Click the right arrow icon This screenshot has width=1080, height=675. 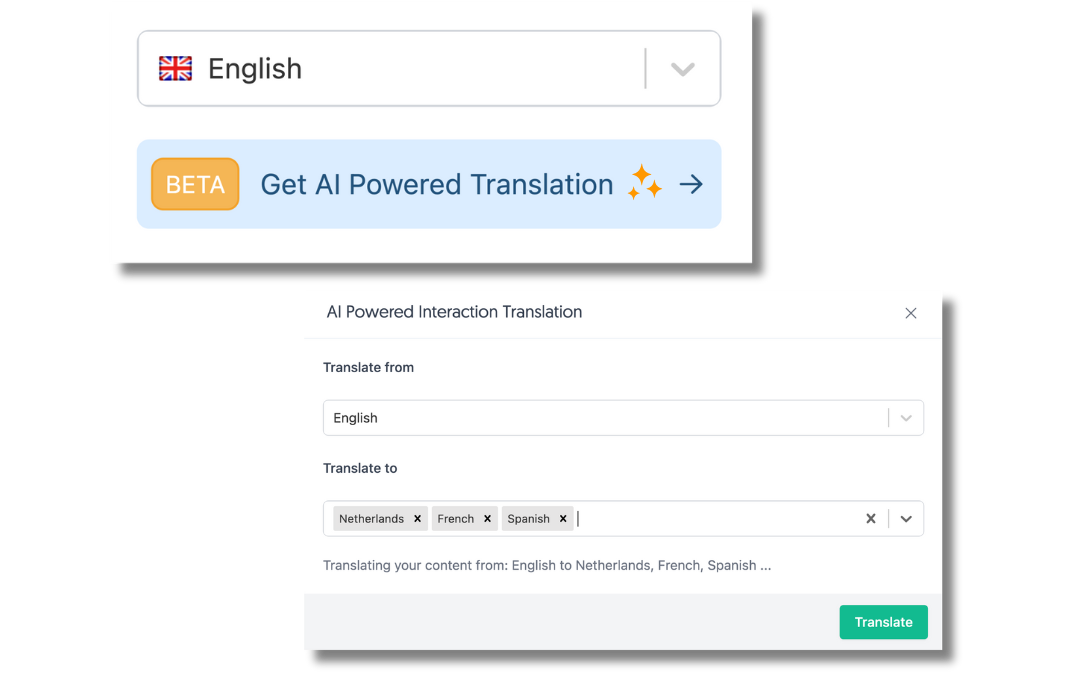pyautogui.click(x=691, y=184)
